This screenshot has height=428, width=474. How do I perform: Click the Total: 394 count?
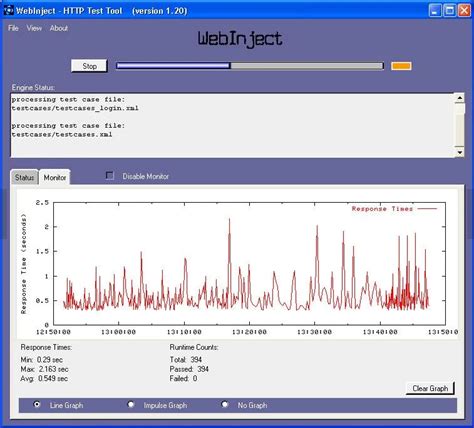(x=186, y=359)
